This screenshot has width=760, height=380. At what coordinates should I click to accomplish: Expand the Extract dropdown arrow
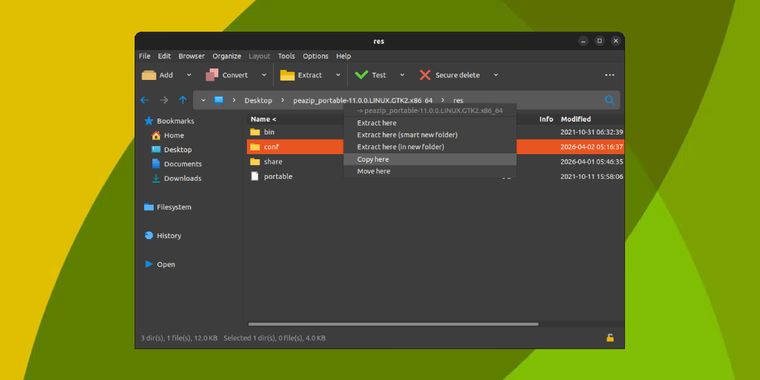338,75
